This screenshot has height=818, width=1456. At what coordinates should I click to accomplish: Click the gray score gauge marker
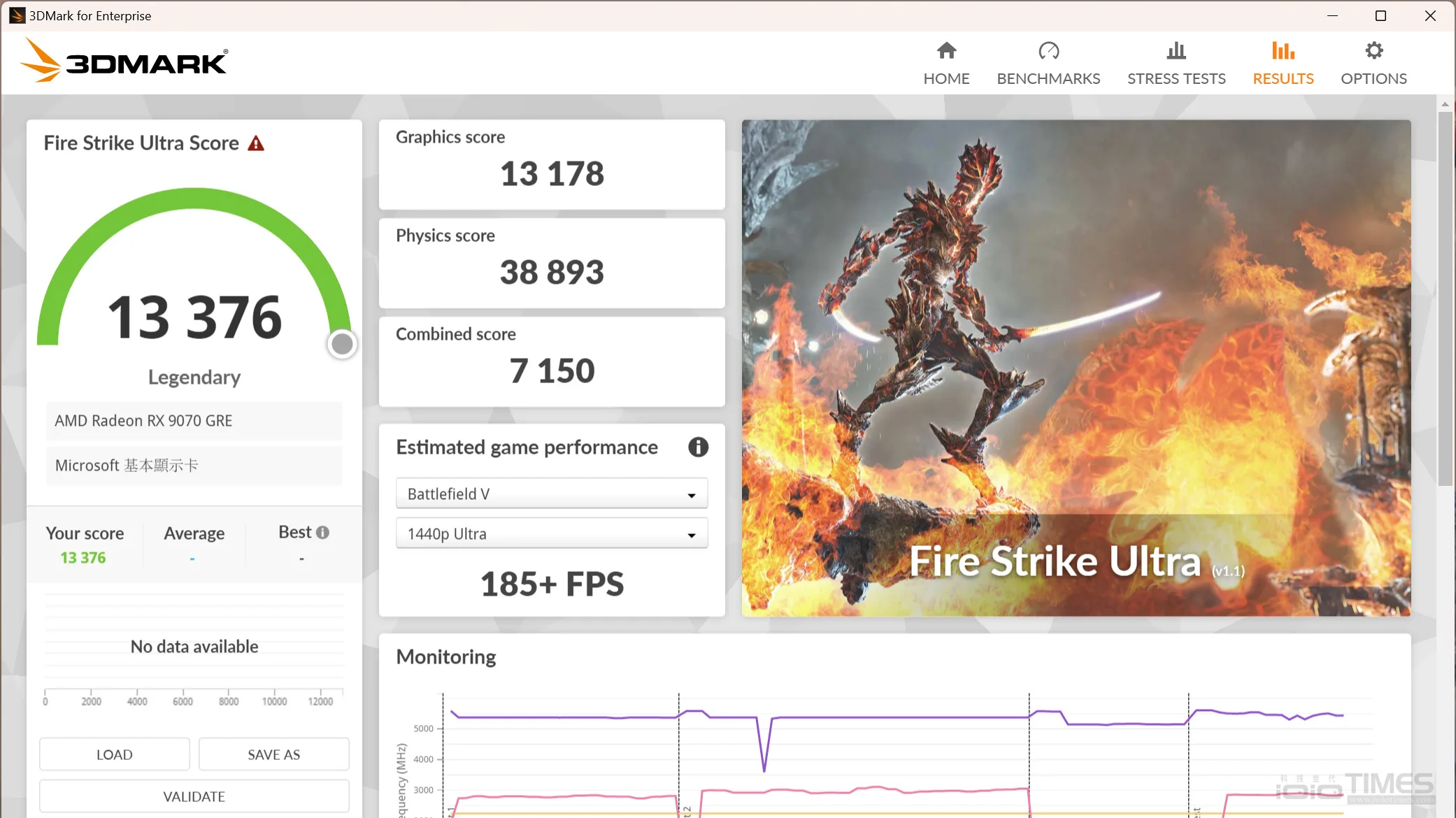342,344
